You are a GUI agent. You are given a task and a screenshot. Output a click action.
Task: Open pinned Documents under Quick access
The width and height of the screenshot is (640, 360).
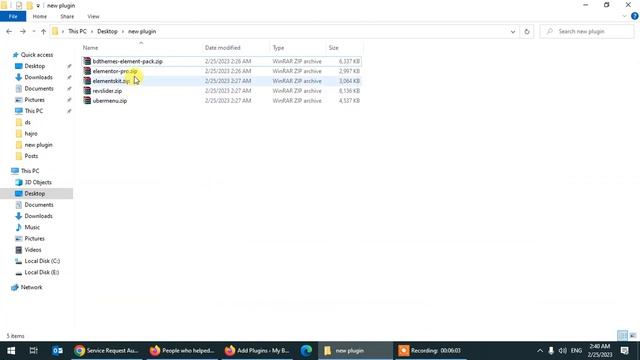pyautogui.click(x=39, y=89)
